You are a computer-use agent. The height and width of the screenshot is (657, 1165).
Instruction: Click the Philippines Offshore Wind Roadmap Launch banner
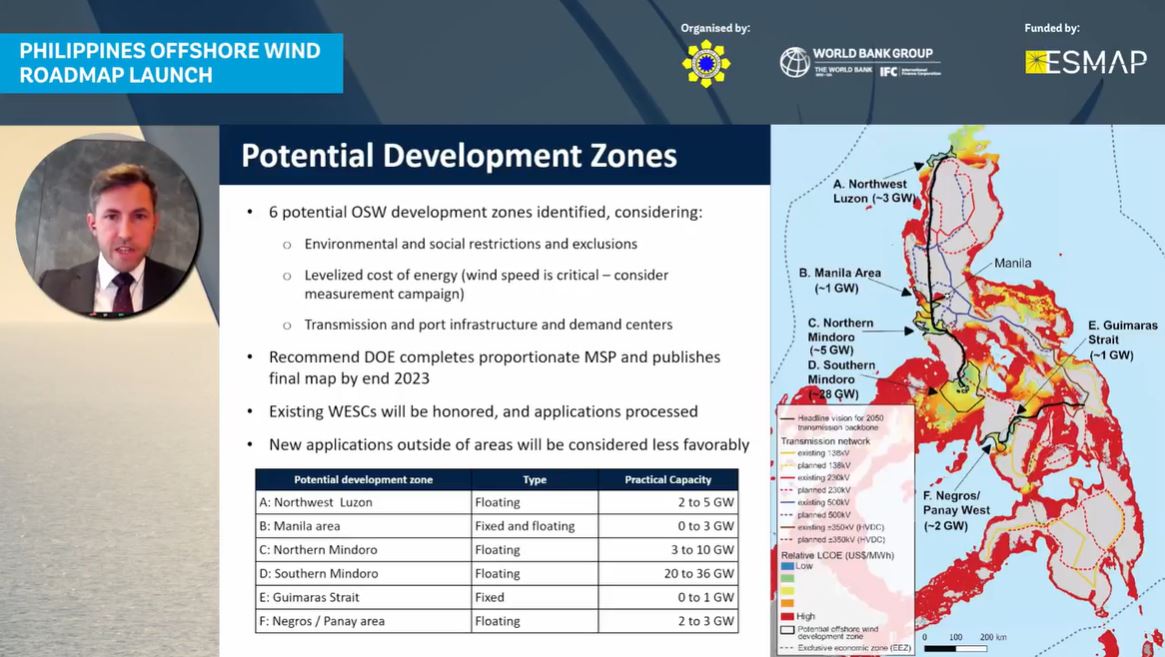pos(171,63)
